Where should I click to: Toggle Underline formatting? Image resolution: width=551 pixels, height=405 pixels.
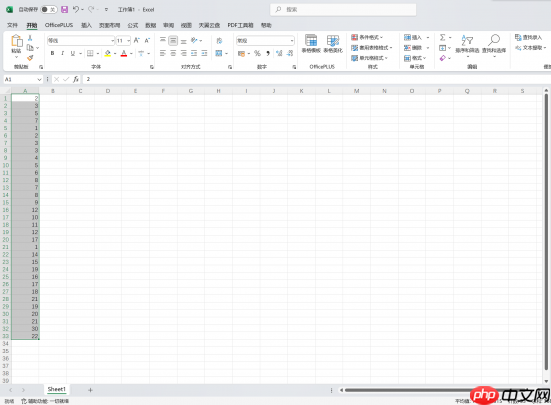point(73,53)
